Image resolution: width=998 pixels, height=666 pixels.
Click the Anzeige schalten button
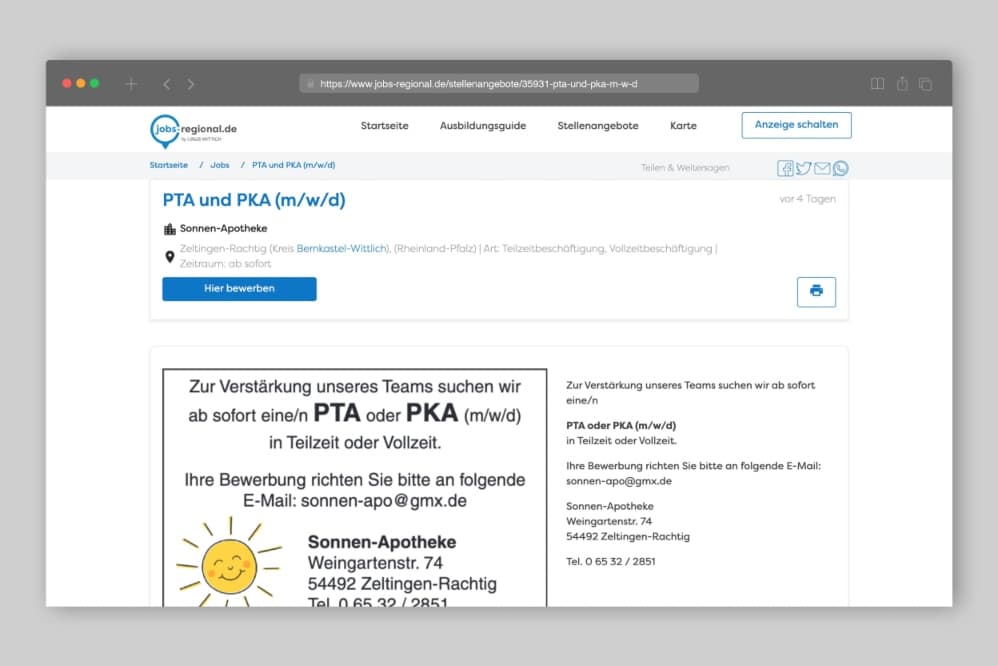(796, 125)
